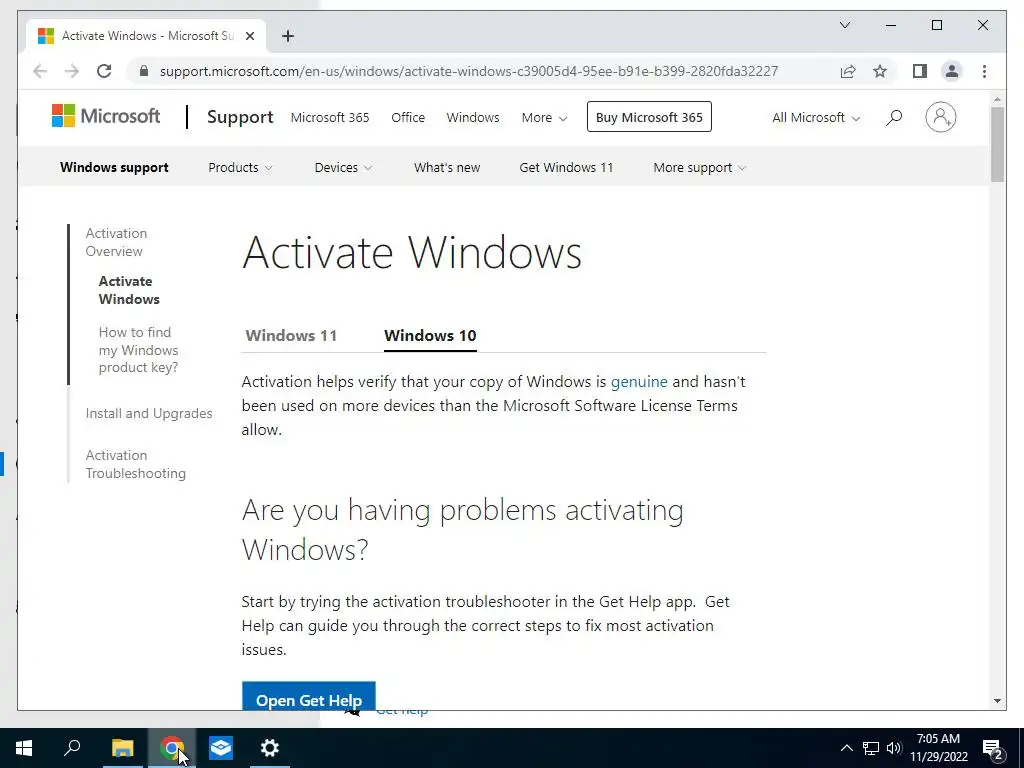Select the Windows 10 tab
Screen dimensions: 1024x768
tap(430, 336)
